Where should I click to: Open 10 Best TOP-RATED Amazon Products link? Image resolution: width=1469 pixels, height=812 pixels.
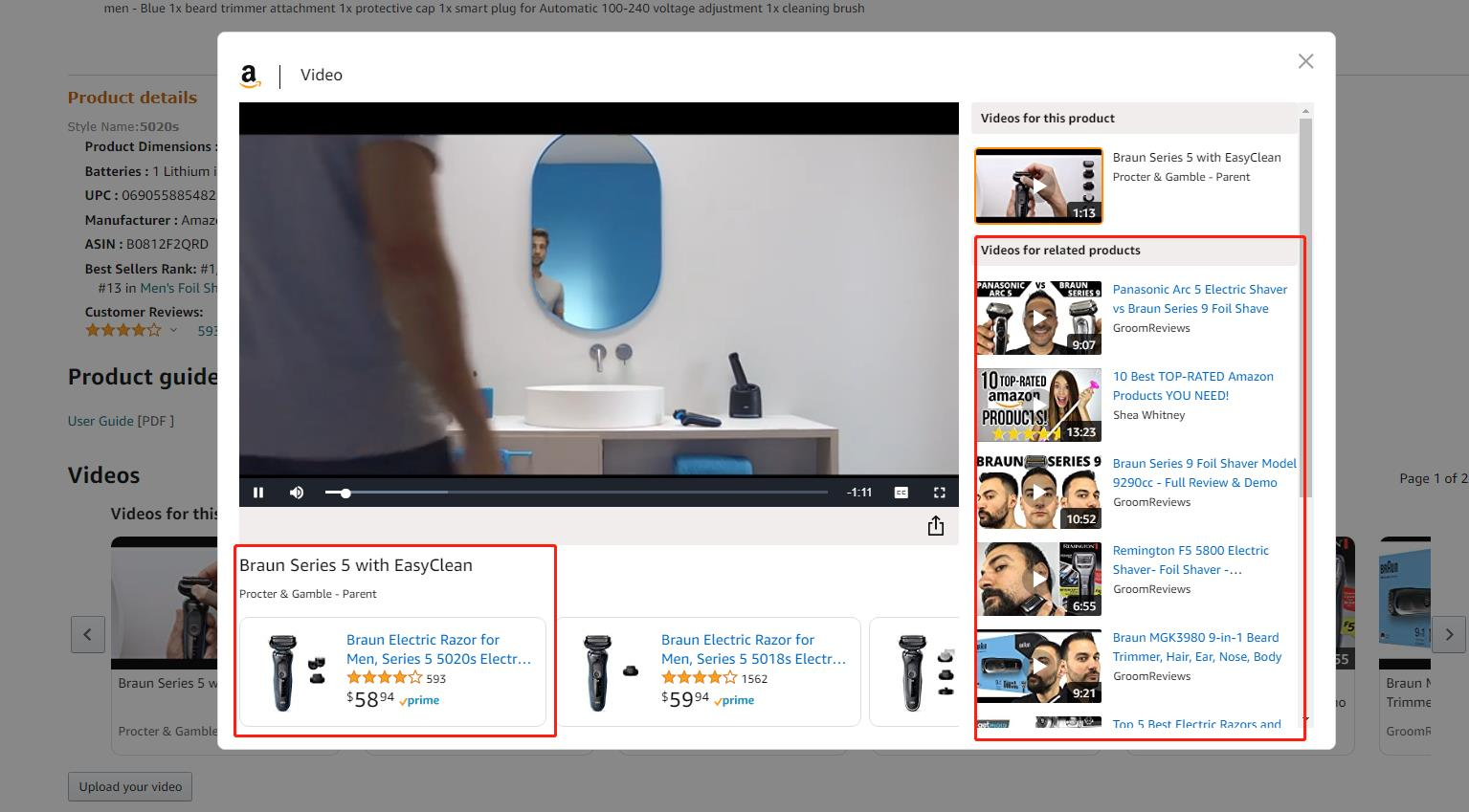1192,385
